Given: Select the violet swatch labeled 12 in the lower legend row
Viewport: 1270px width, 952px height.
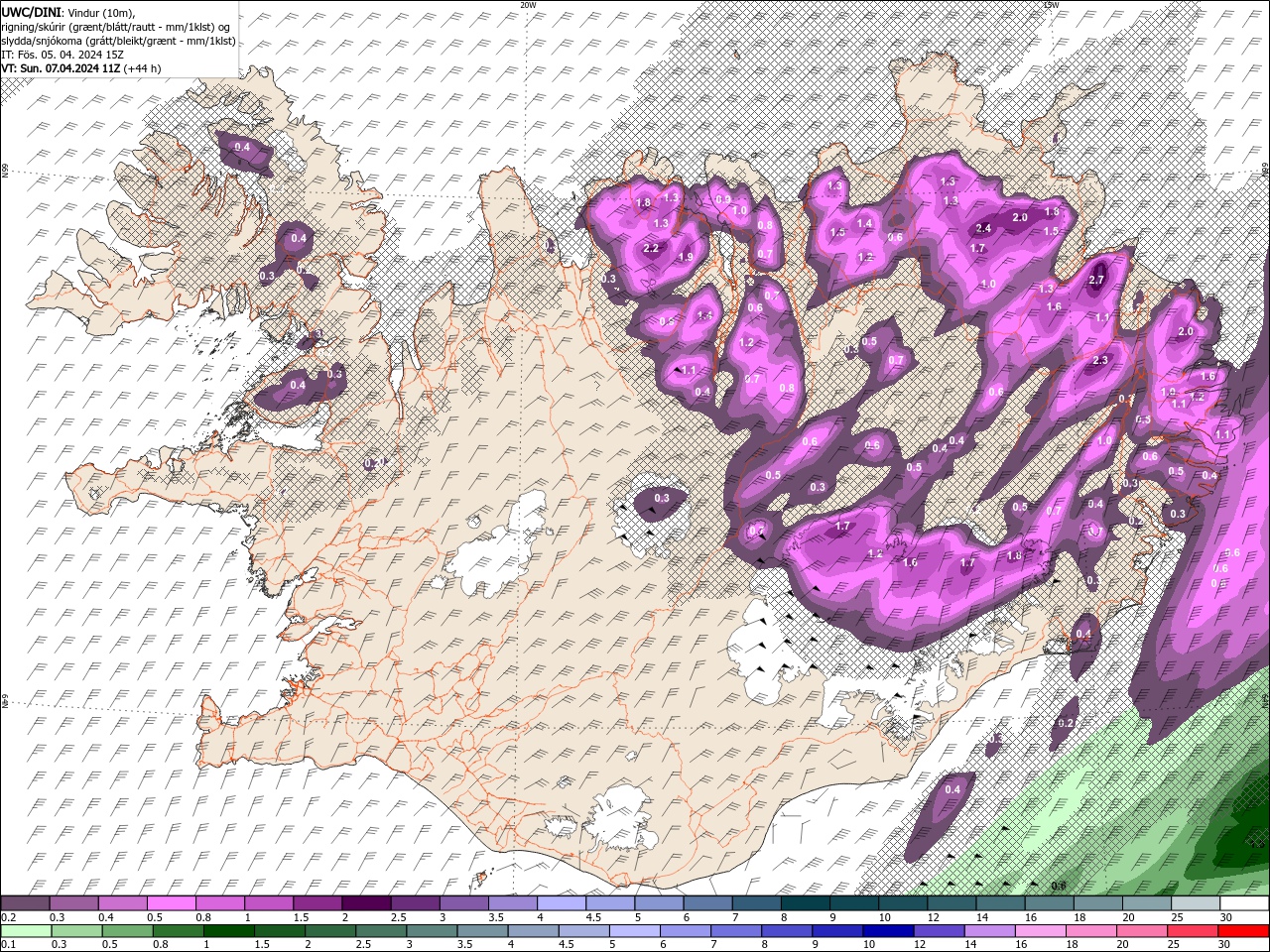Looking at the screenshot, I should [x=939, y=931].
